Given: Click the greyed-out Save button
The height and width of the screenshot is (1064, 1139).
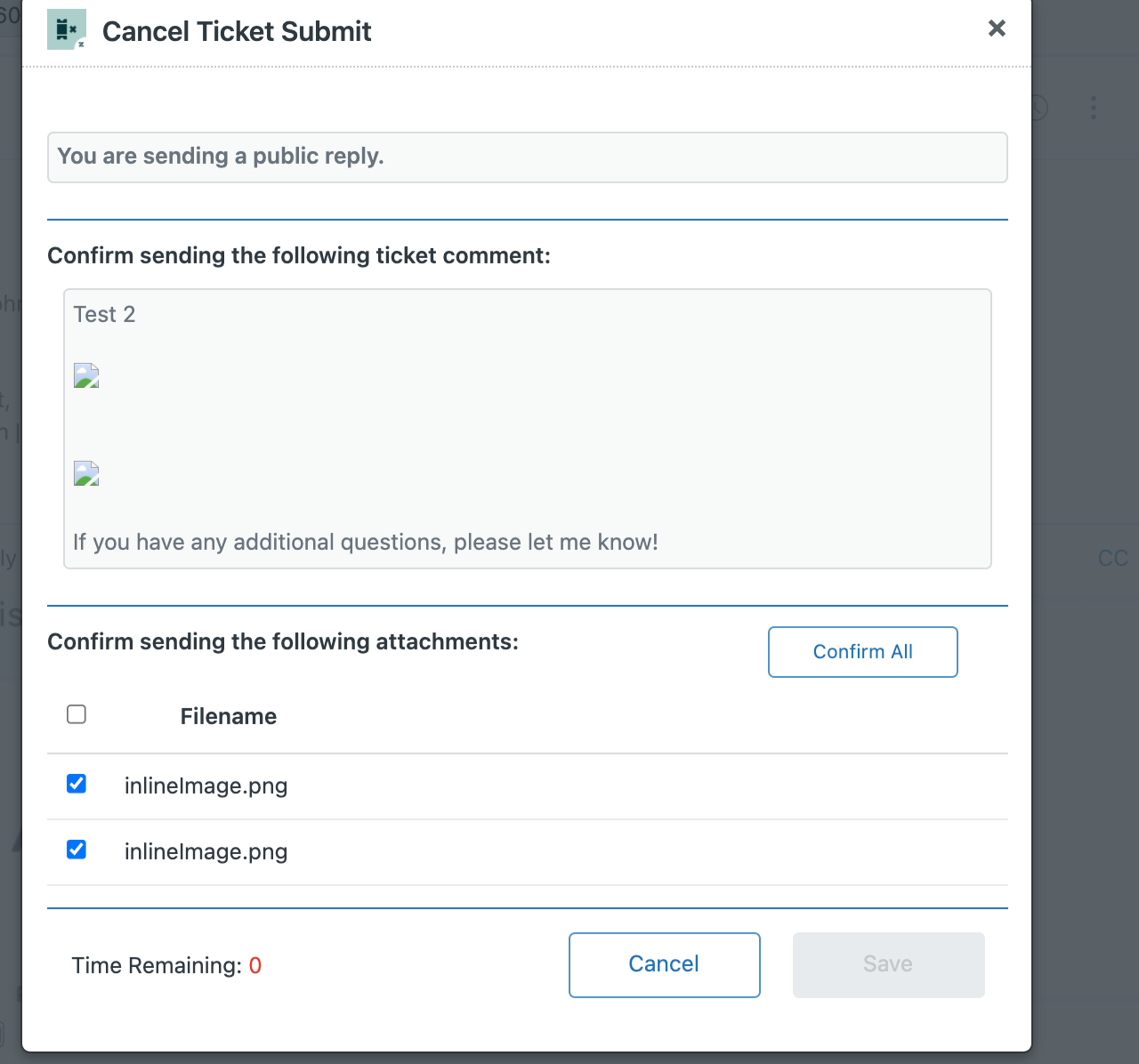Looking at the screenshot, I should pos(888,964).
